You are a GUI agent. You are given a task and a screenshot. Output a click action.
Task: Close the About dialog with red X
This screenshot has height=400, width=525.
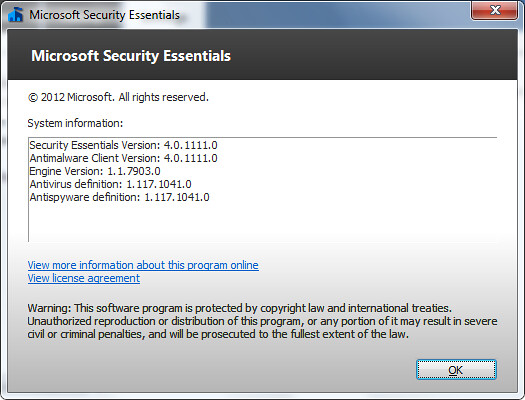495,10
